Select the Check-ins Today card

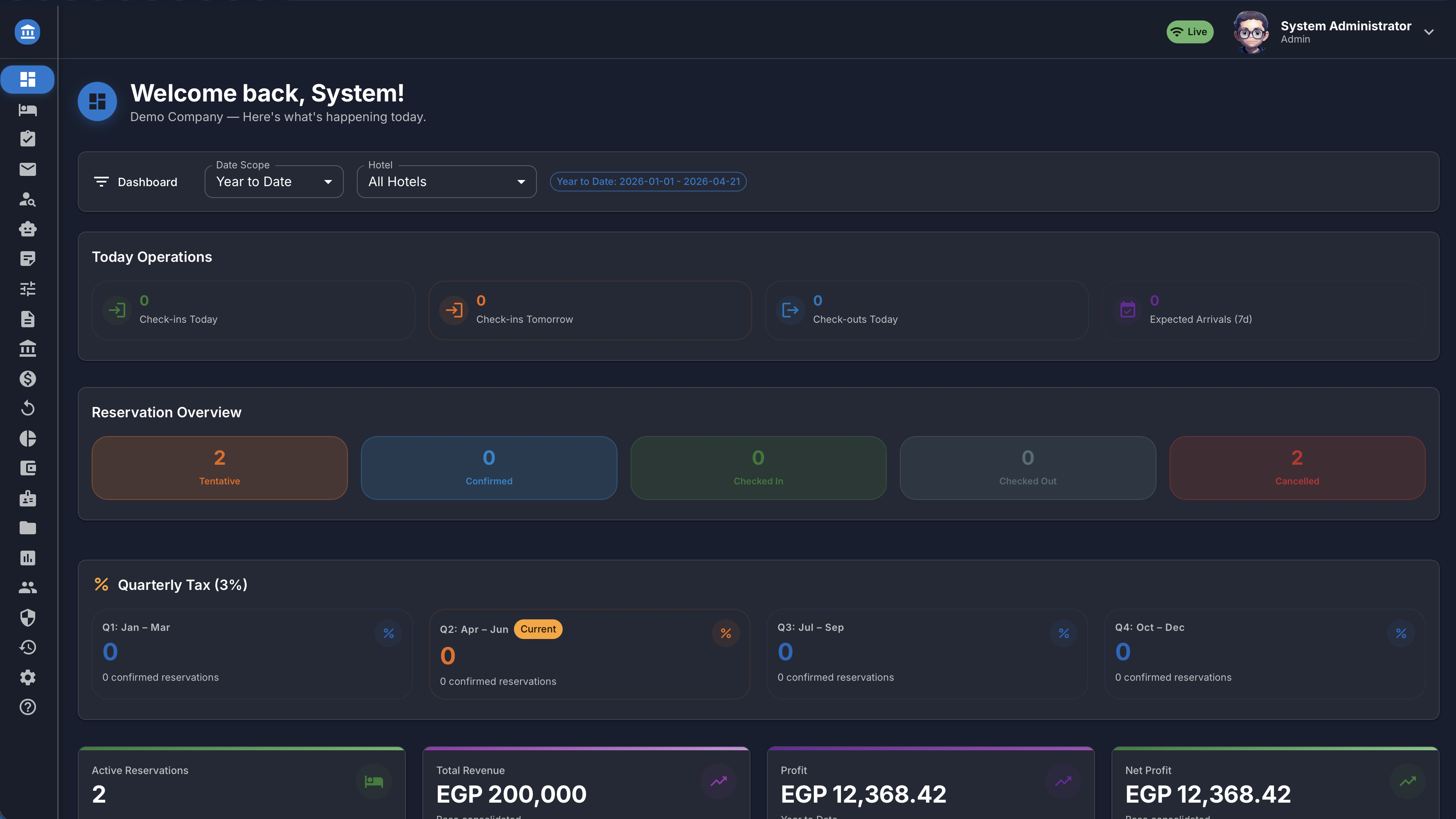253,310
